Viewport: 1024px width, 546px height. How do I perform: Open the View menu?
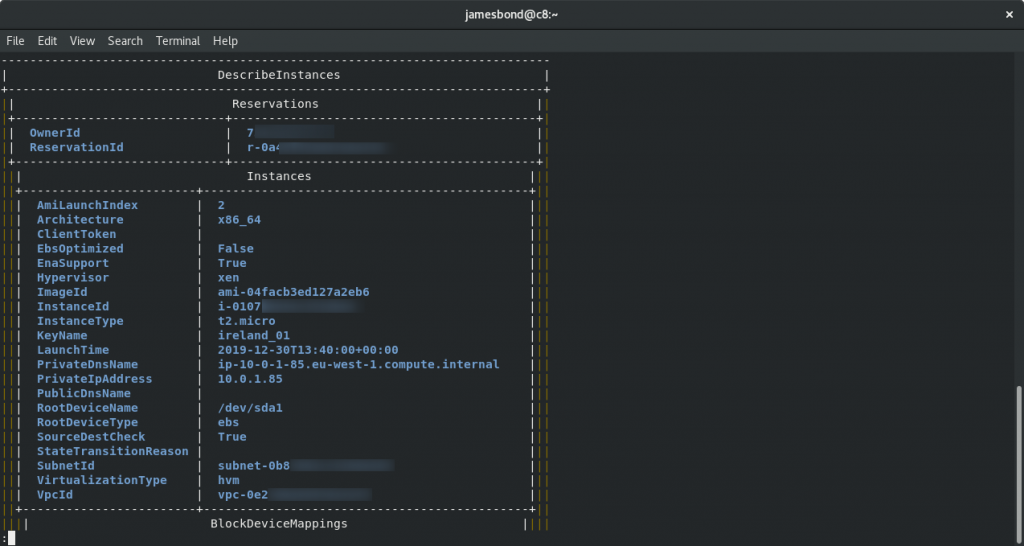(x=82, y=40)
